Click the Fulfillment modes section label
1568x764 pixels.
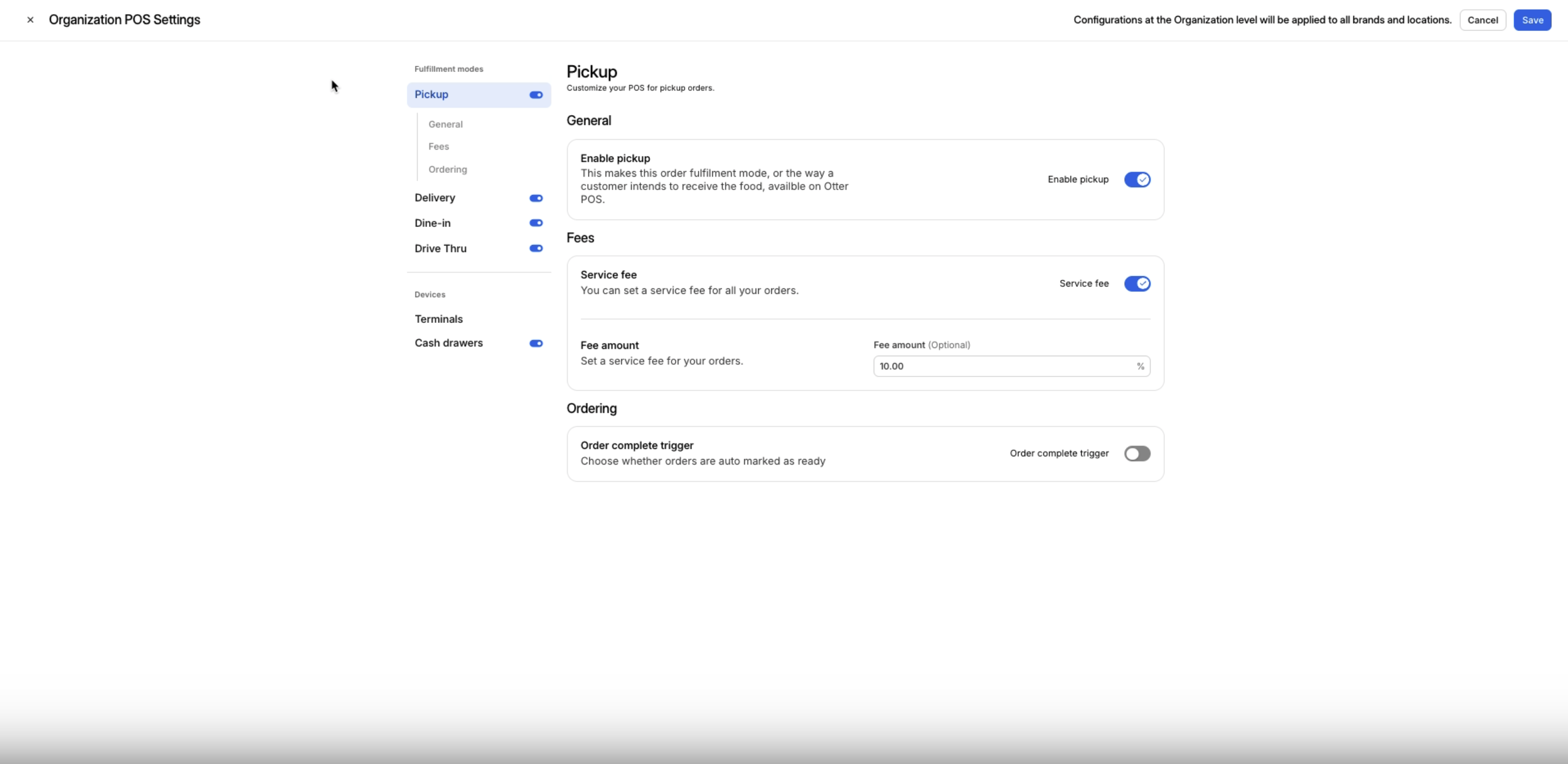tap(449, 69)
